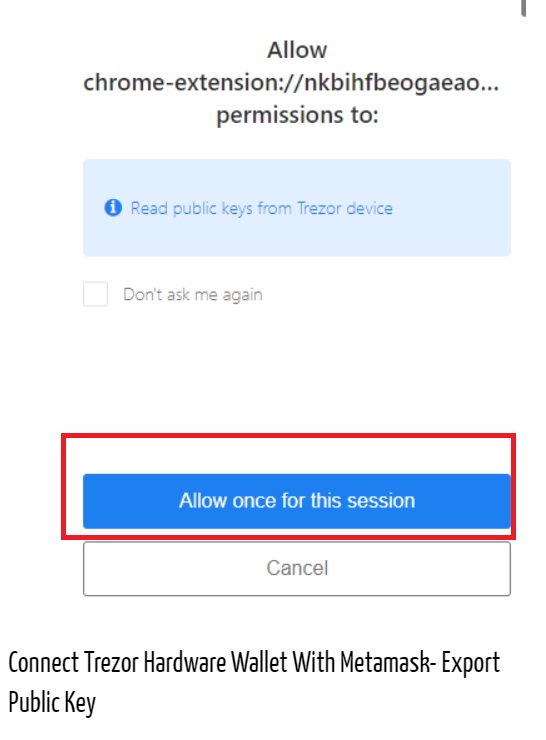
Task: Click the word "Export" in the caption
Action: (x=470, y=663)
